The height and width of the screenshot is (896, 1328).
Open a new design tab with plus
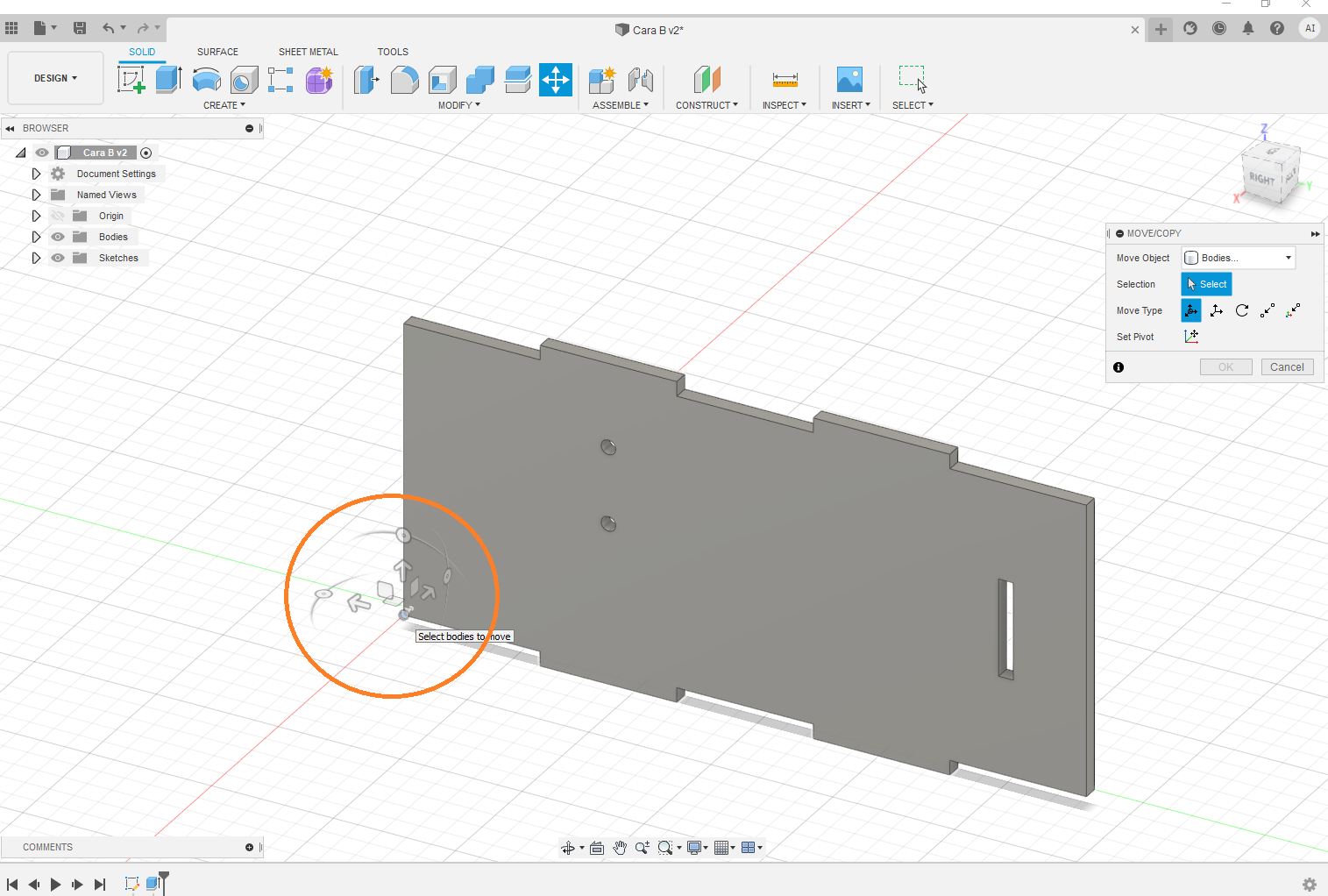pyautogui.click(x=1161, y=29)
